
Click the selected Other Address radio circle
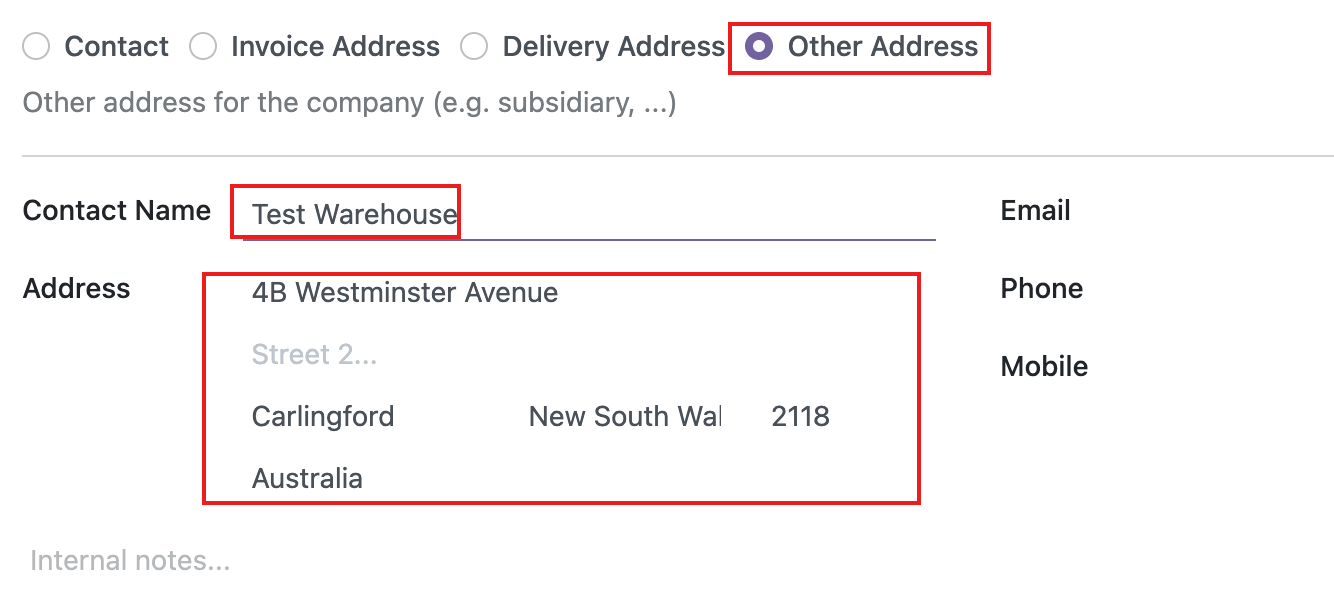pyautogui.click(x=760, y=47)
